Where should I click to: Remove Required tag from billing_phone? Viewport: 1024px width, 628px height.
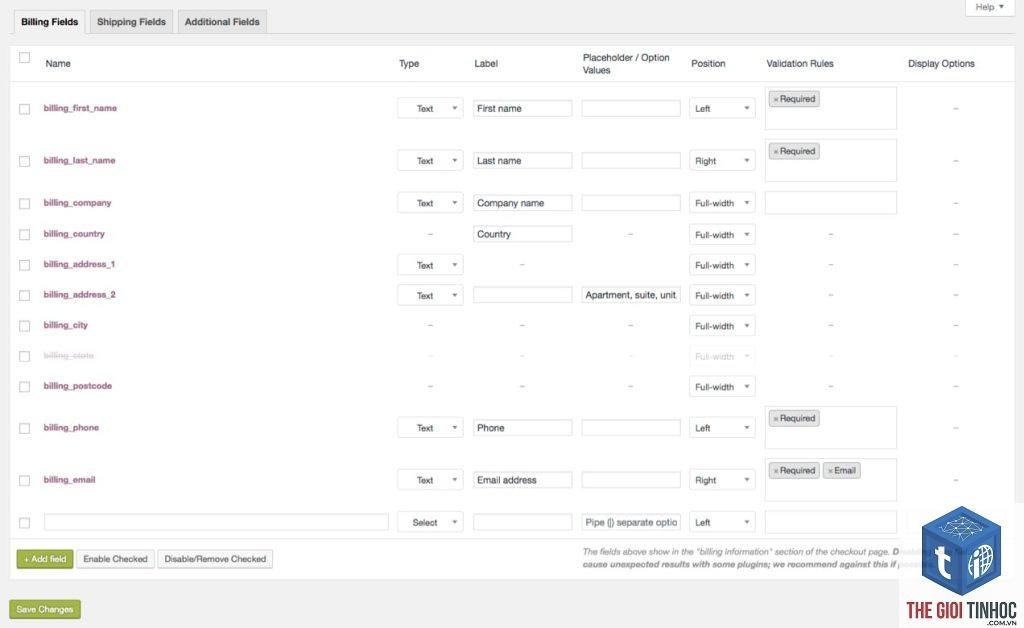pos(776,418)
